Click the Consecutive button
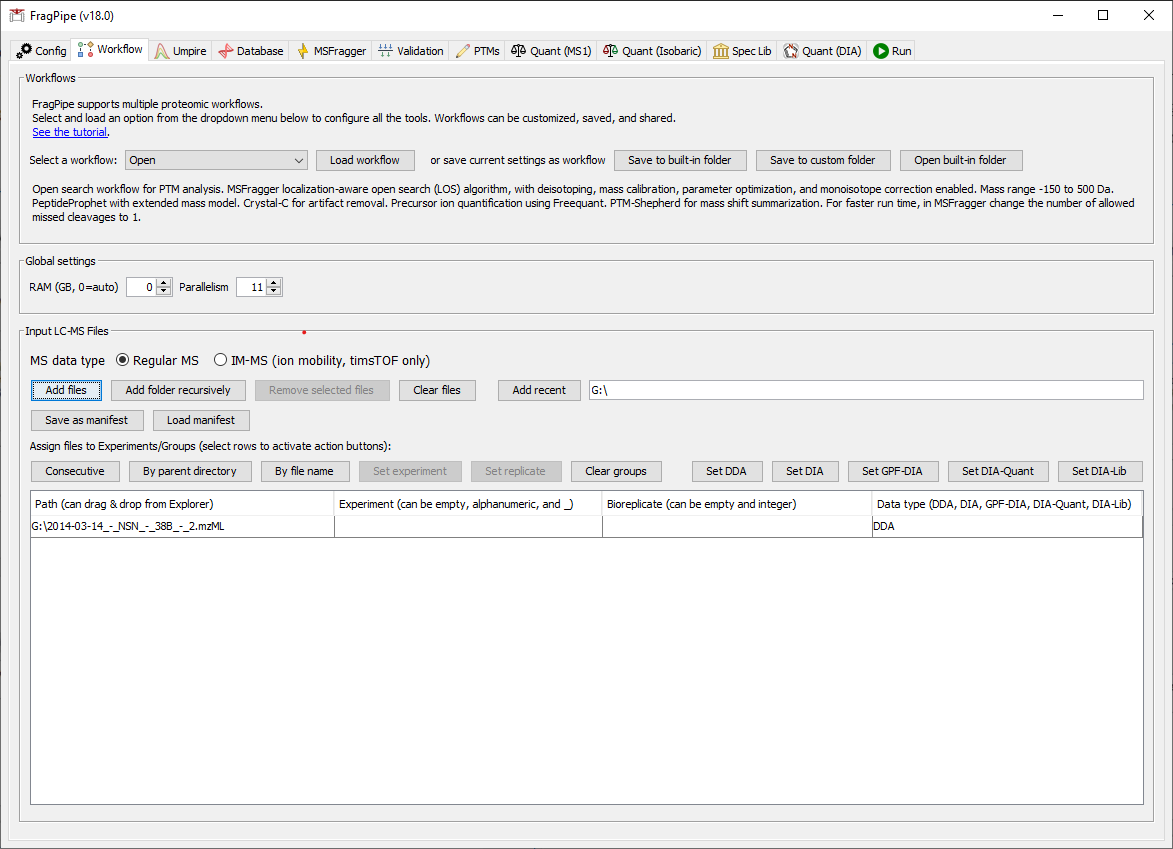1173x849 pixels. tap(75, 471)
